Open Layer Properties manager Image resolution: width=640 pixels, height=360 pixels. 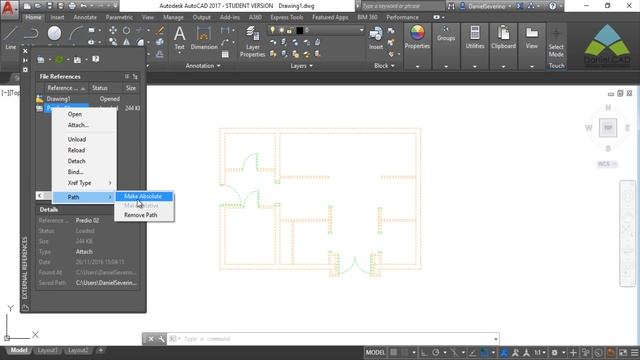pos(252,41)
